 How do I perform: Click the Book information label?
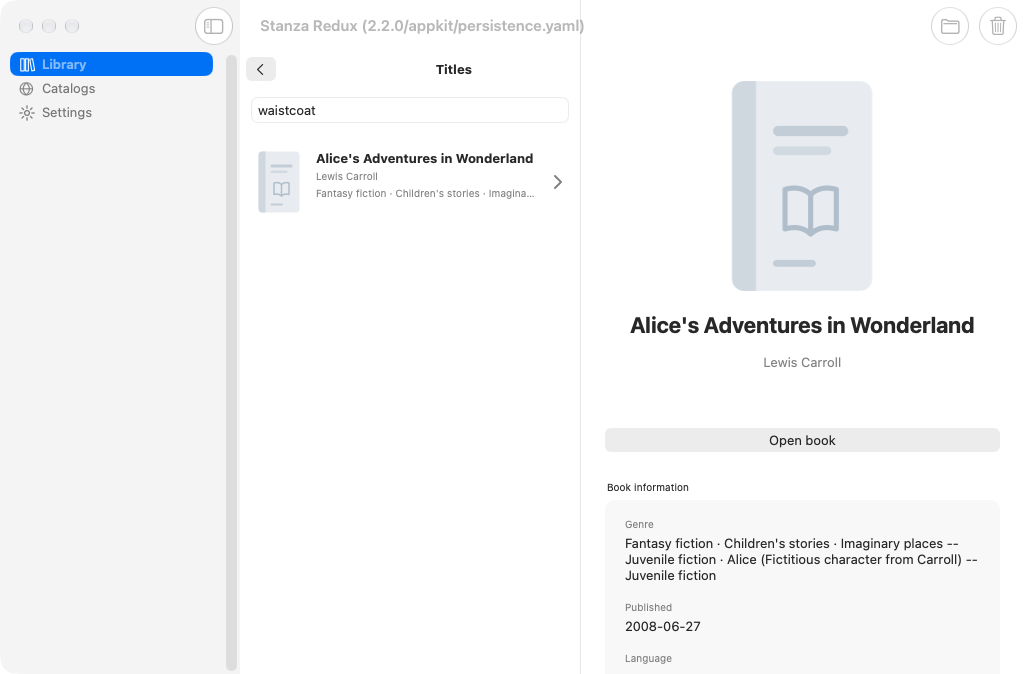[x=648, y=487]
